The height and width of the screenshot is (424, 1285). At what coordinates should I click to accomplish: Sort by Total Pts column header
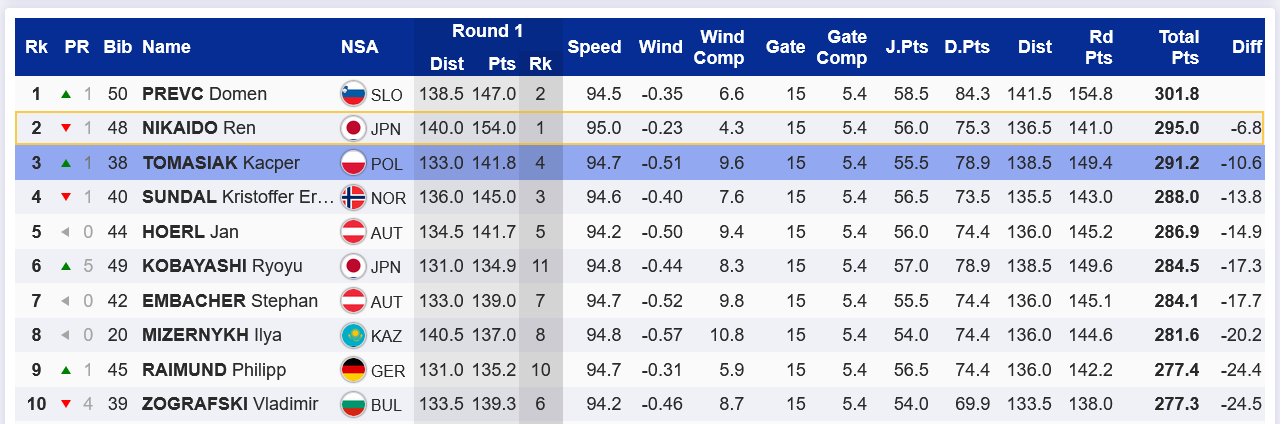(1178, 47)
